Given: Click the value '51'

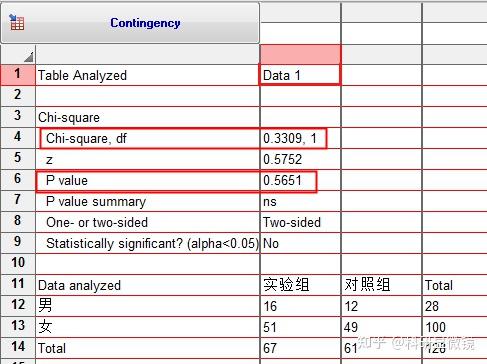Looking at the screenshot, I should 270,327.
